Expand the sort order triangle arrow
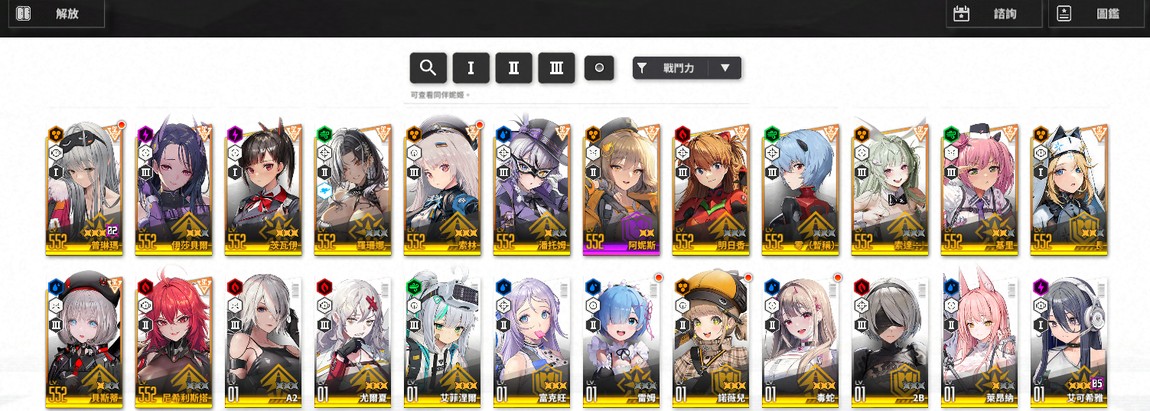The image size is (1150, 411). 725,68
